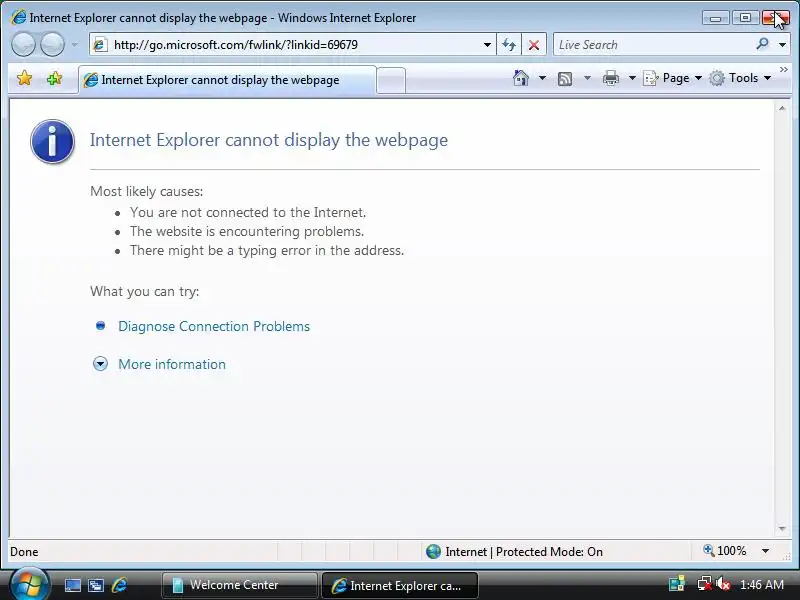
Task: Select the 'Internet Explorer cannot display' tab
Action: (x=227, y=80)
